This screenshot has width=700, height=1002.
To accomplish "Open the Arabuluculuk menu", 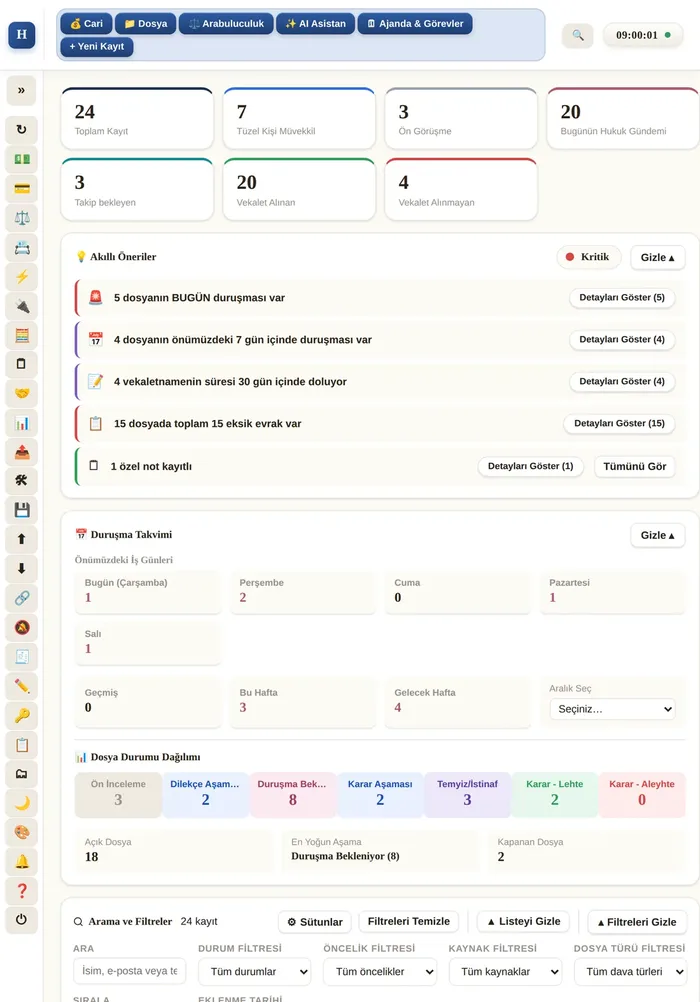I will point(226,24).
